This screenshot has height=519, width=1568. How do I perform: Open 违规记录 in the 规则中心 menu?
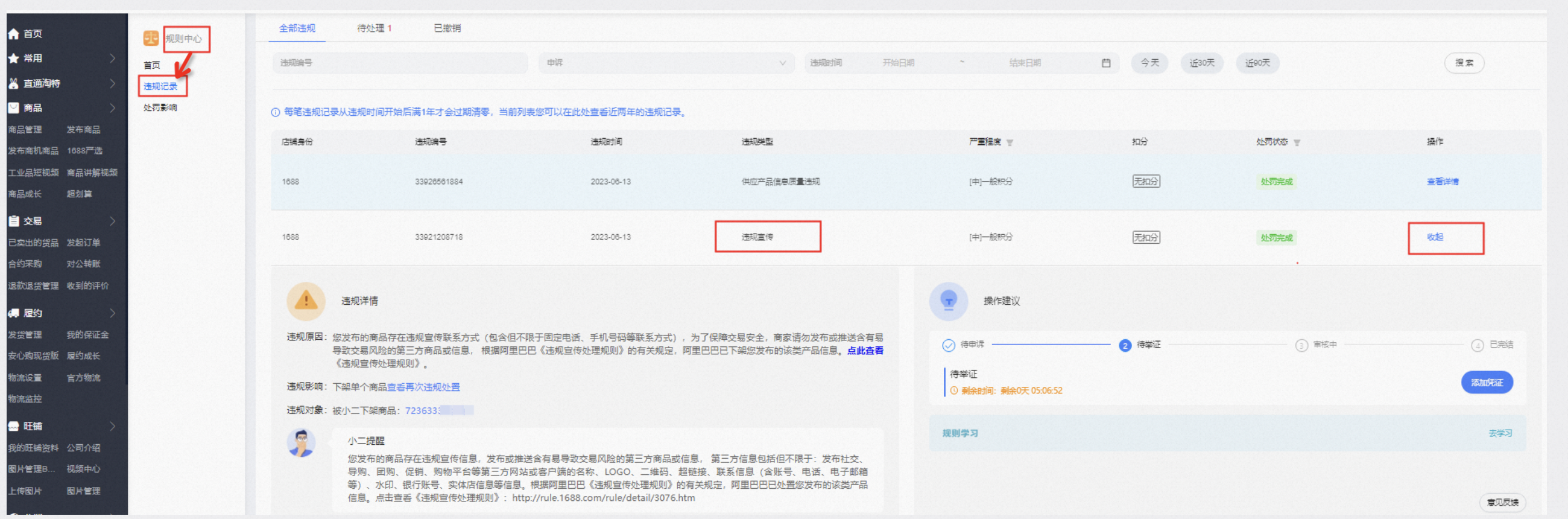coord(160,86)
